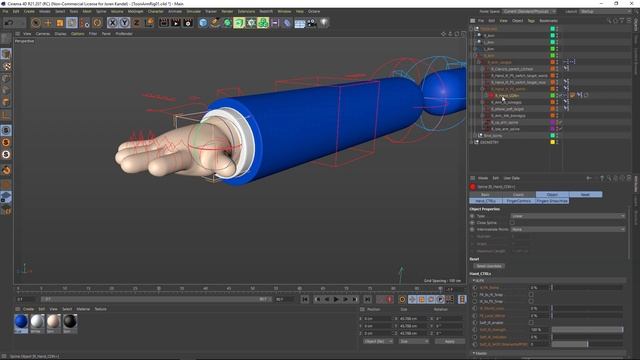
Task: Collapse the IK/FK parameter group
Action: pyautogui.click(x=474, y=281)
